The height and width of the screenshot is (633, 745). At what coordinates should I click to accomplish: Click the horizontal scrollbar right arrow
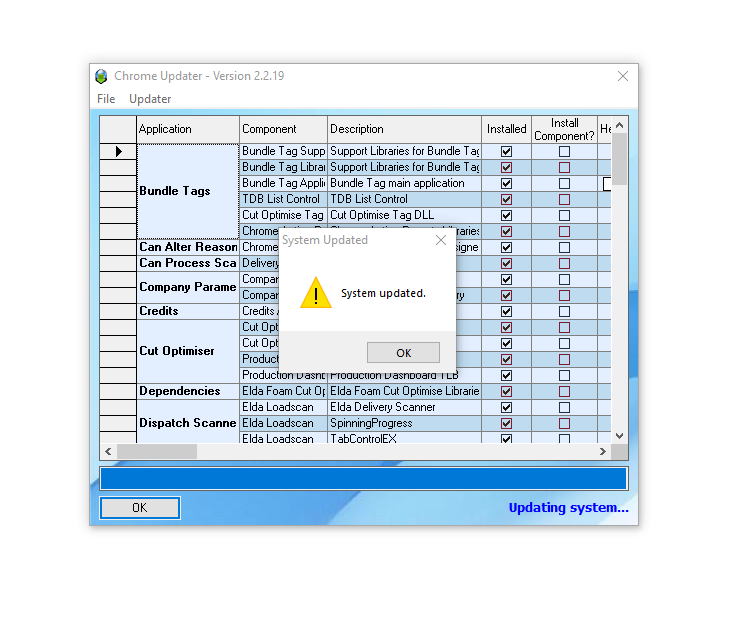(x=603, y=452)
